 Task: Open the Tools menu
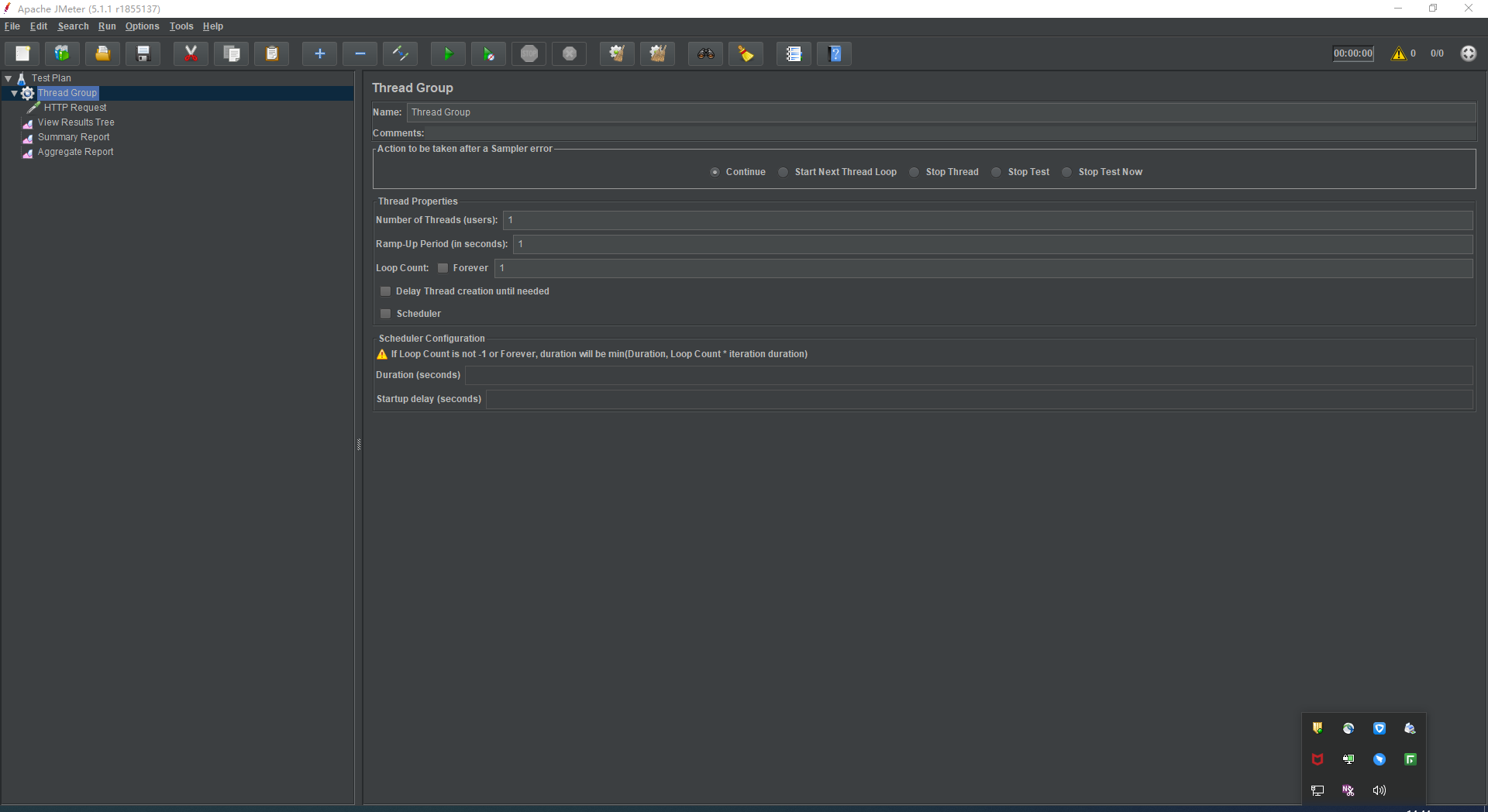(x=181, y=26)
